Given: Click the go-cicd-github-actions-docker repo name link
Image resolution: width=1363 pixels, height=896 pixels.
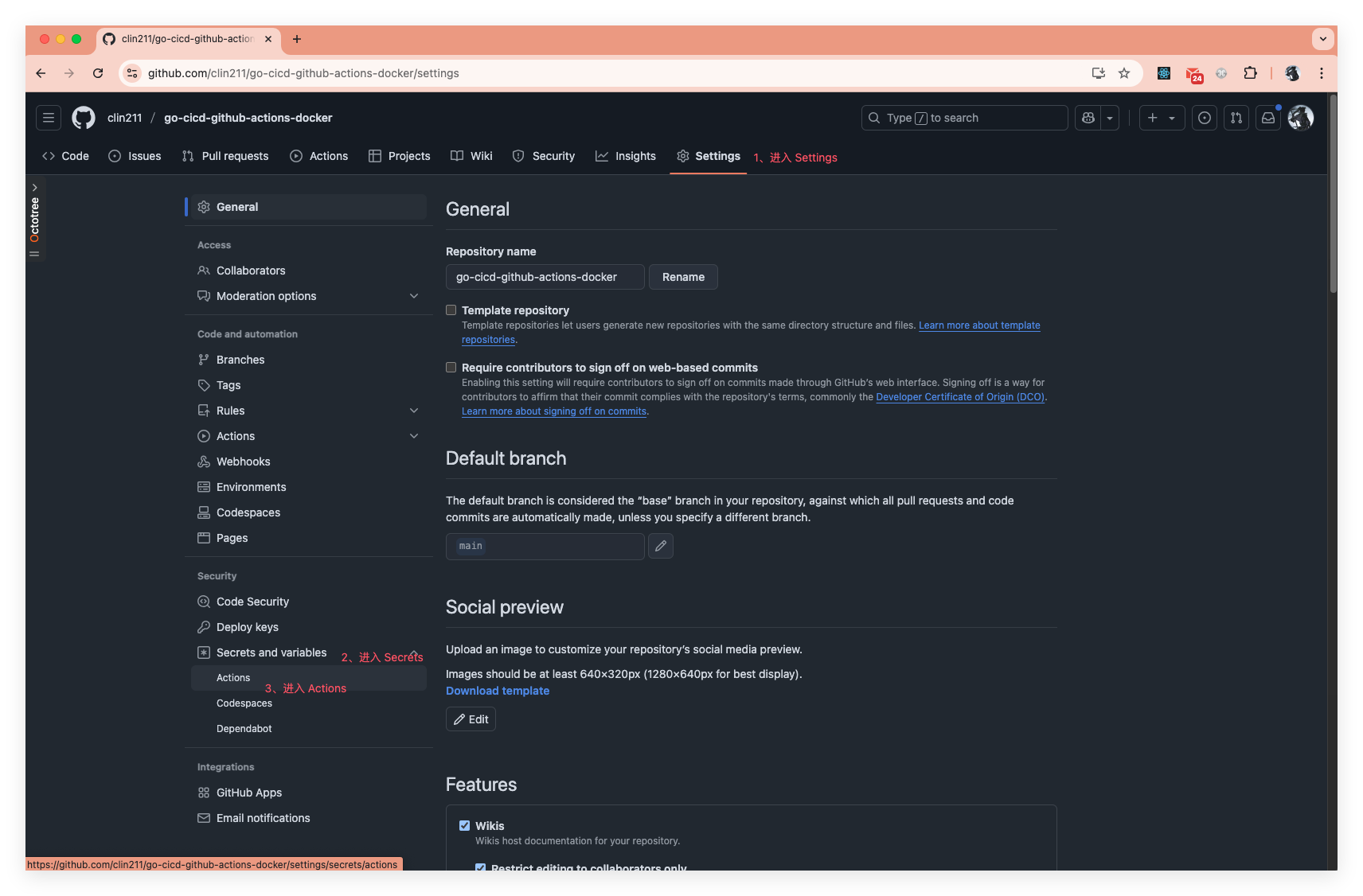Looking at the screenshot, I should click(248, 118).
